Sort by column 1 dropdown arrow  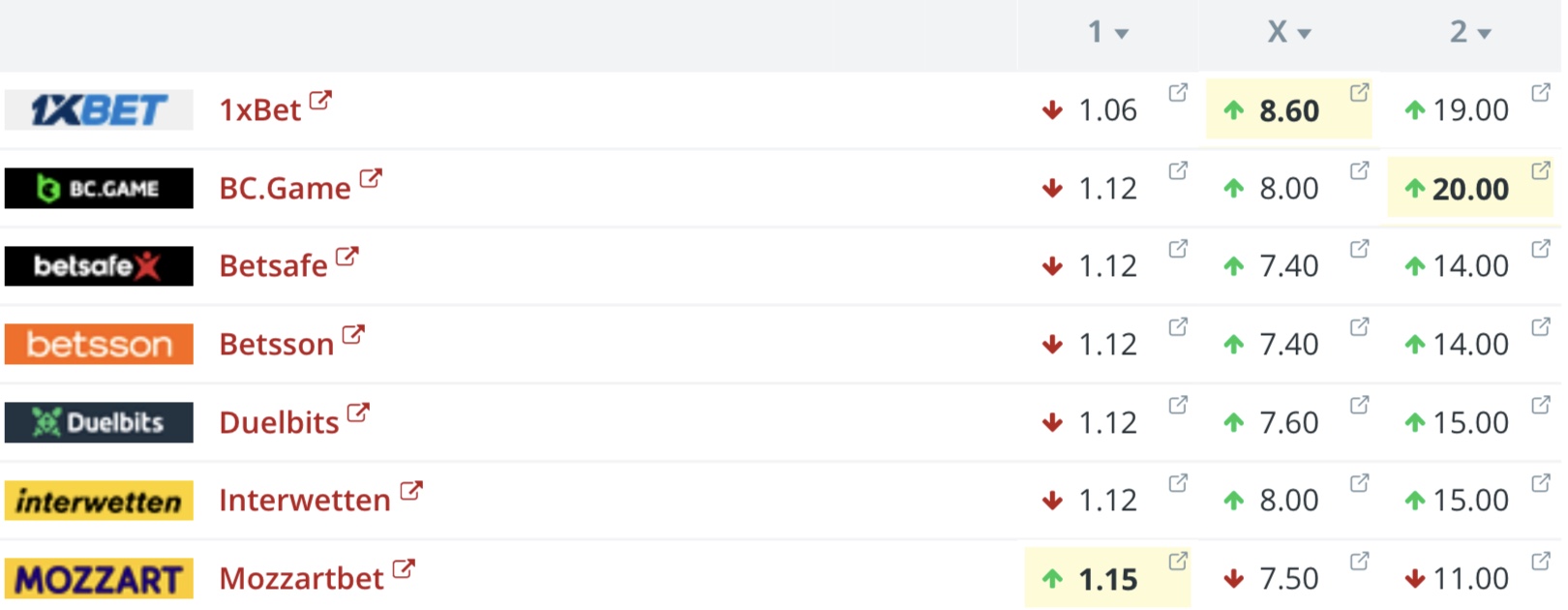click(x=1122, y=34)
